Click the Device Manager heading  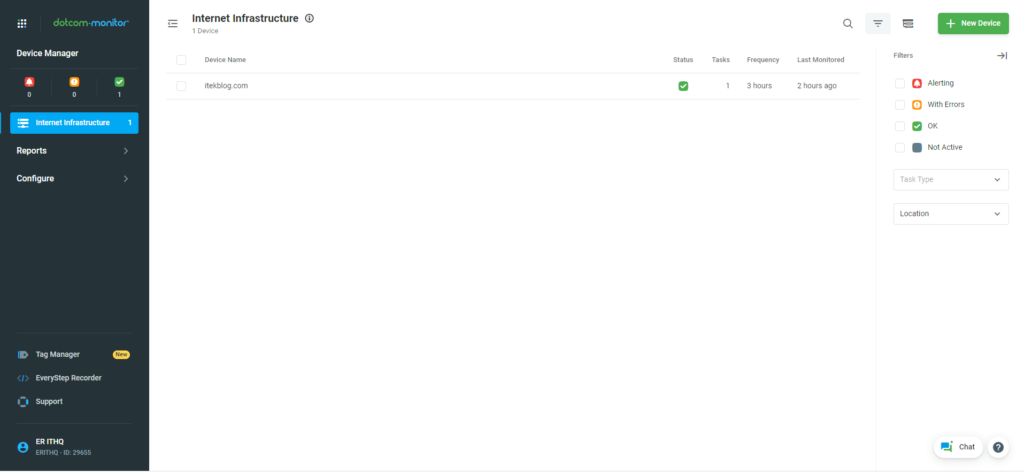click(47, 54)
